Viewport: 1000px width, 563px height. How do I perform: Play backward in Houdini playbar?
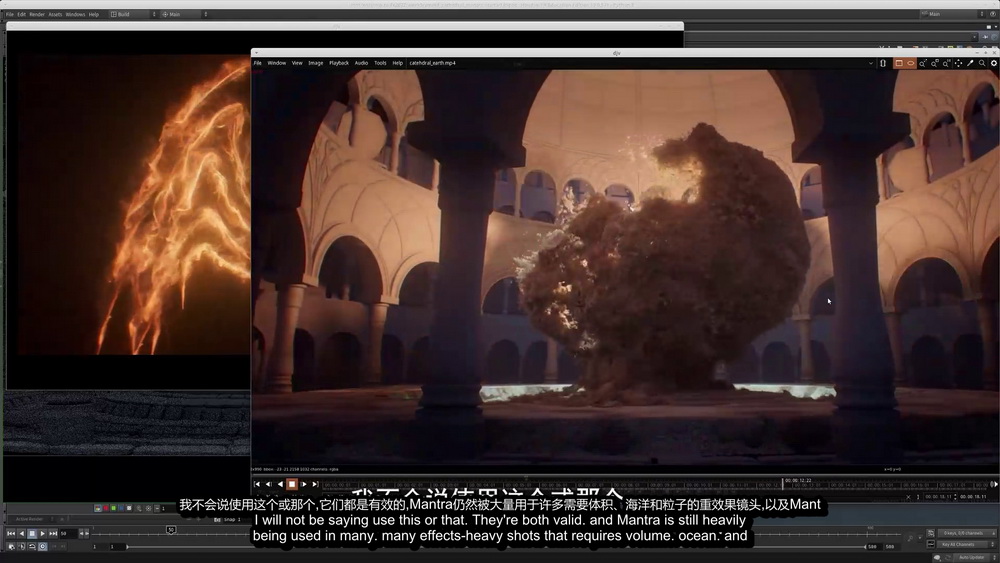[x=22, y=534]
